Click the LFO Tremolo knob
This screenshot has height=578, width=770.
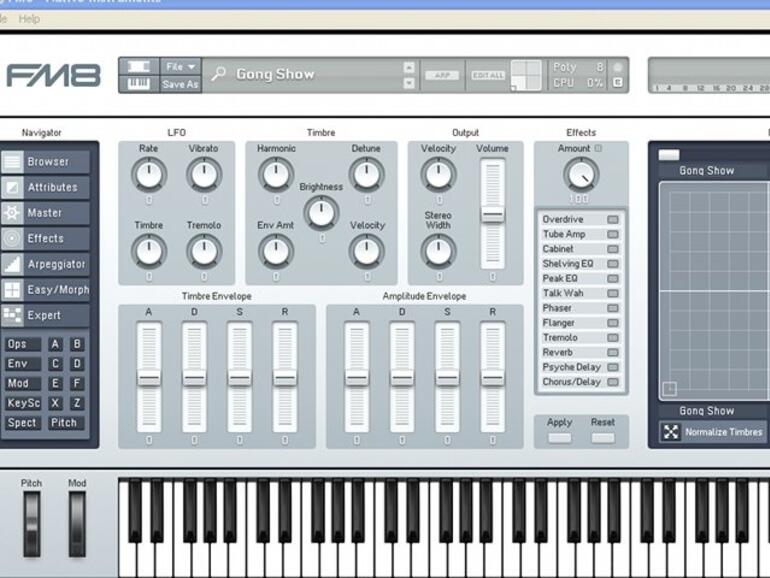tap(204, 251)
